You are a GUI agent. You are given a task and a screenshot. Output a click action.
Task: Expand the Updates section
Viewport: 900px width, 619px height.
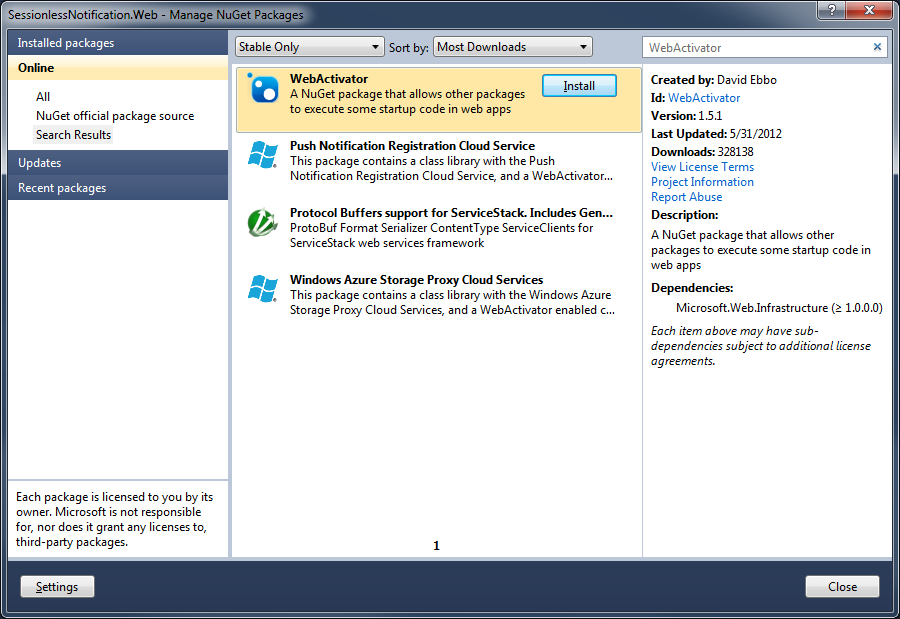pos(118,163)
